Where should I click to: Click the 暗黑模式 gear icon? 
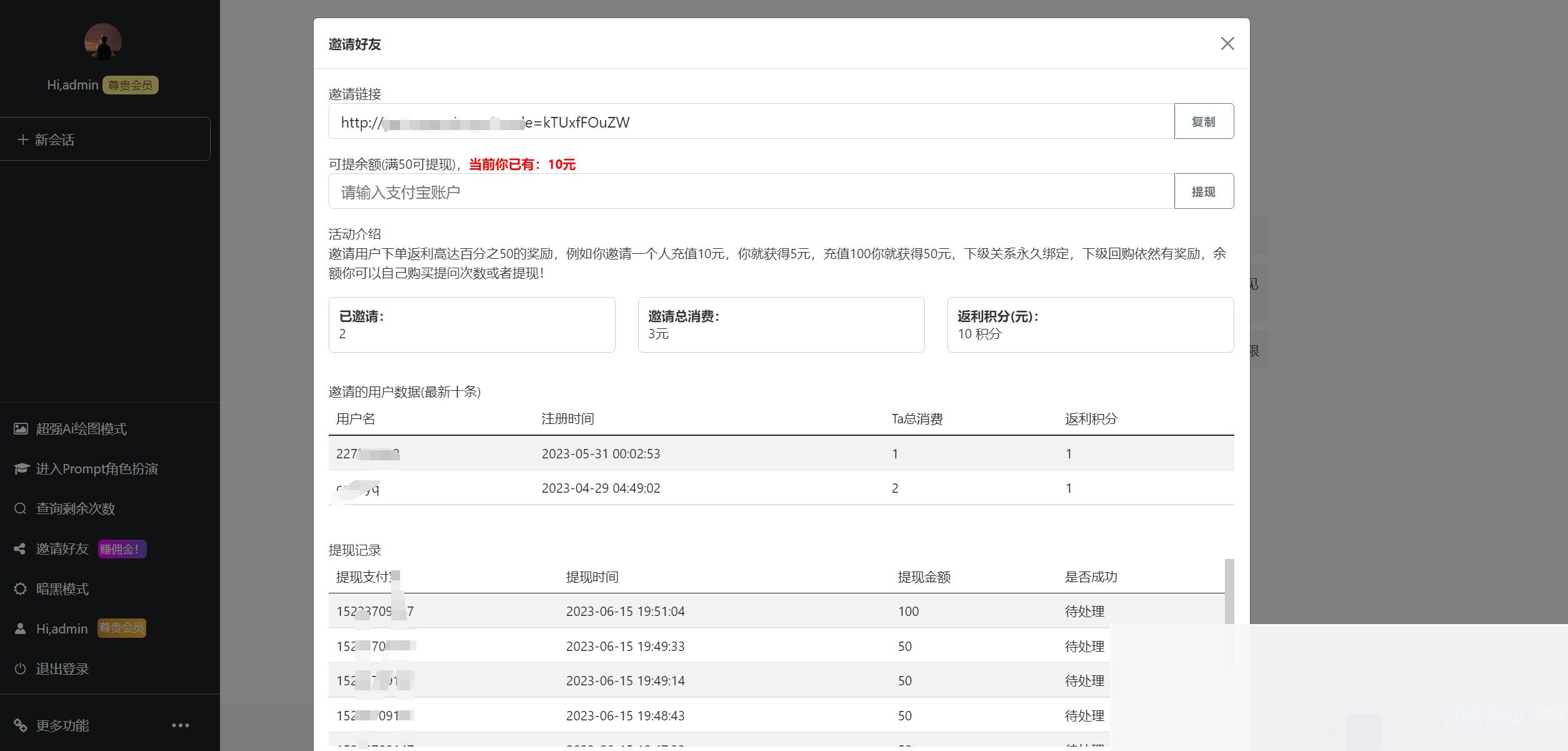click(20, 588)
